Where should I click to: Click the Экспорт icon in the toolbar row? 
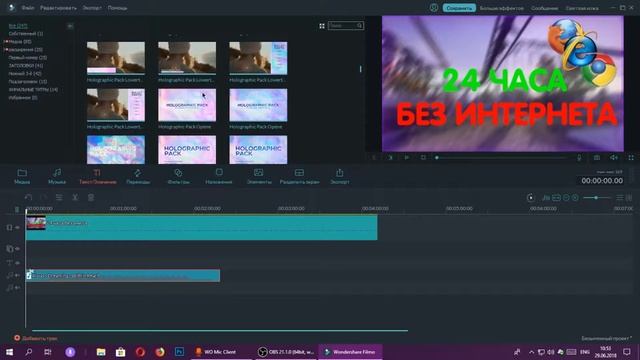point(340,176)
